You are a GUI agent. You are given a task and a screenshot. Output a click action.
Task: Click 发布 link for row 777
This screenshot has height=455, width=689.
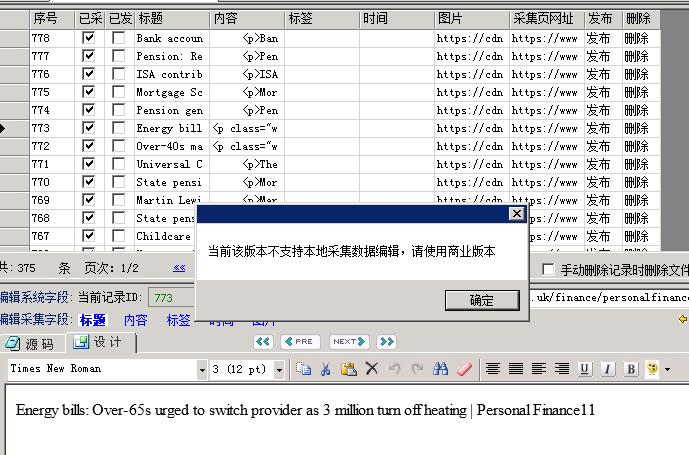[599, 56]
